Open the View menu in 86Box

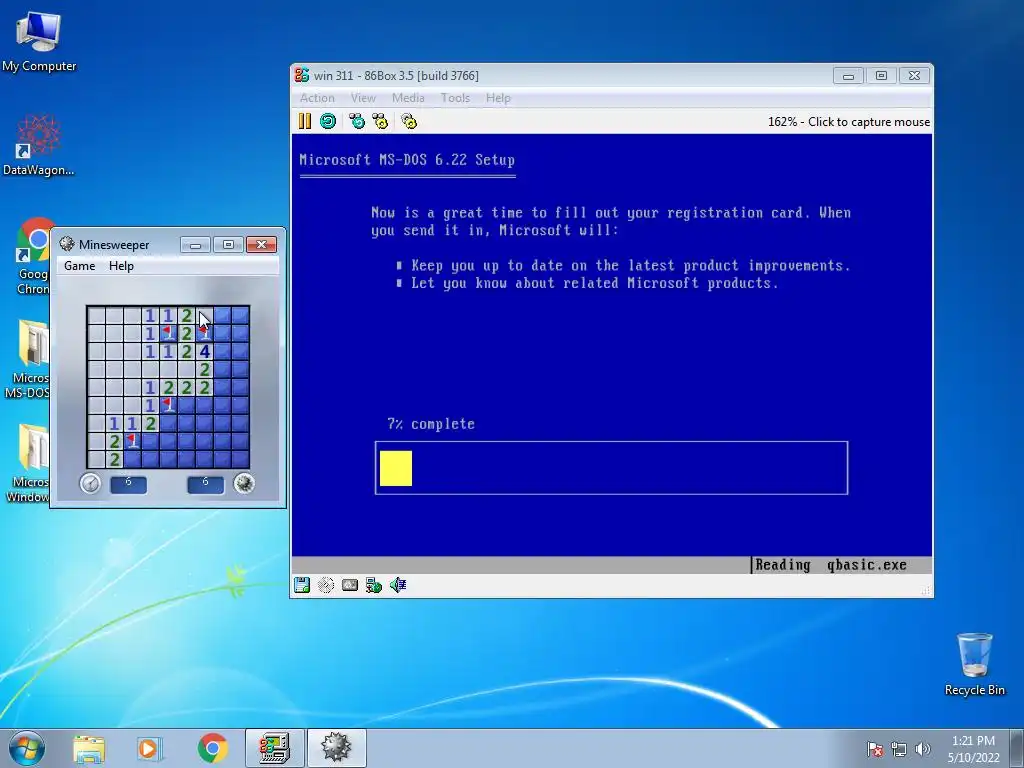[x=363, y=98]
